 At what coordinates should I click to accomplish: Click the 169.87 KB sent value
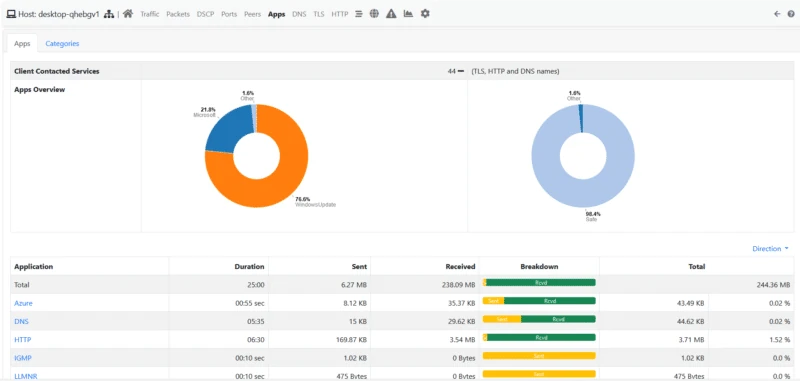point(352,340)
